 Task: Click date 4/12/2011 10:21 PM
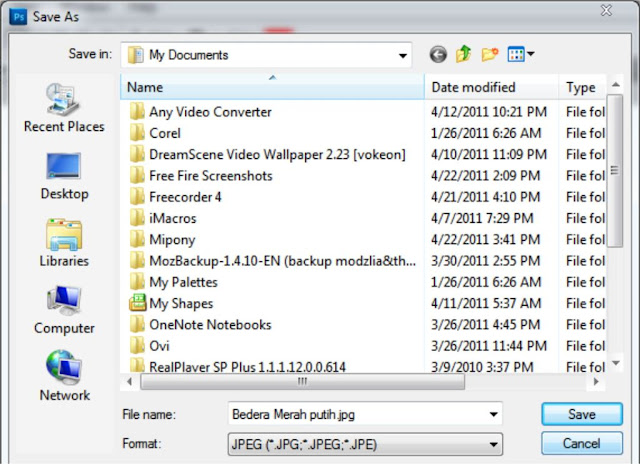pos(489,111)
